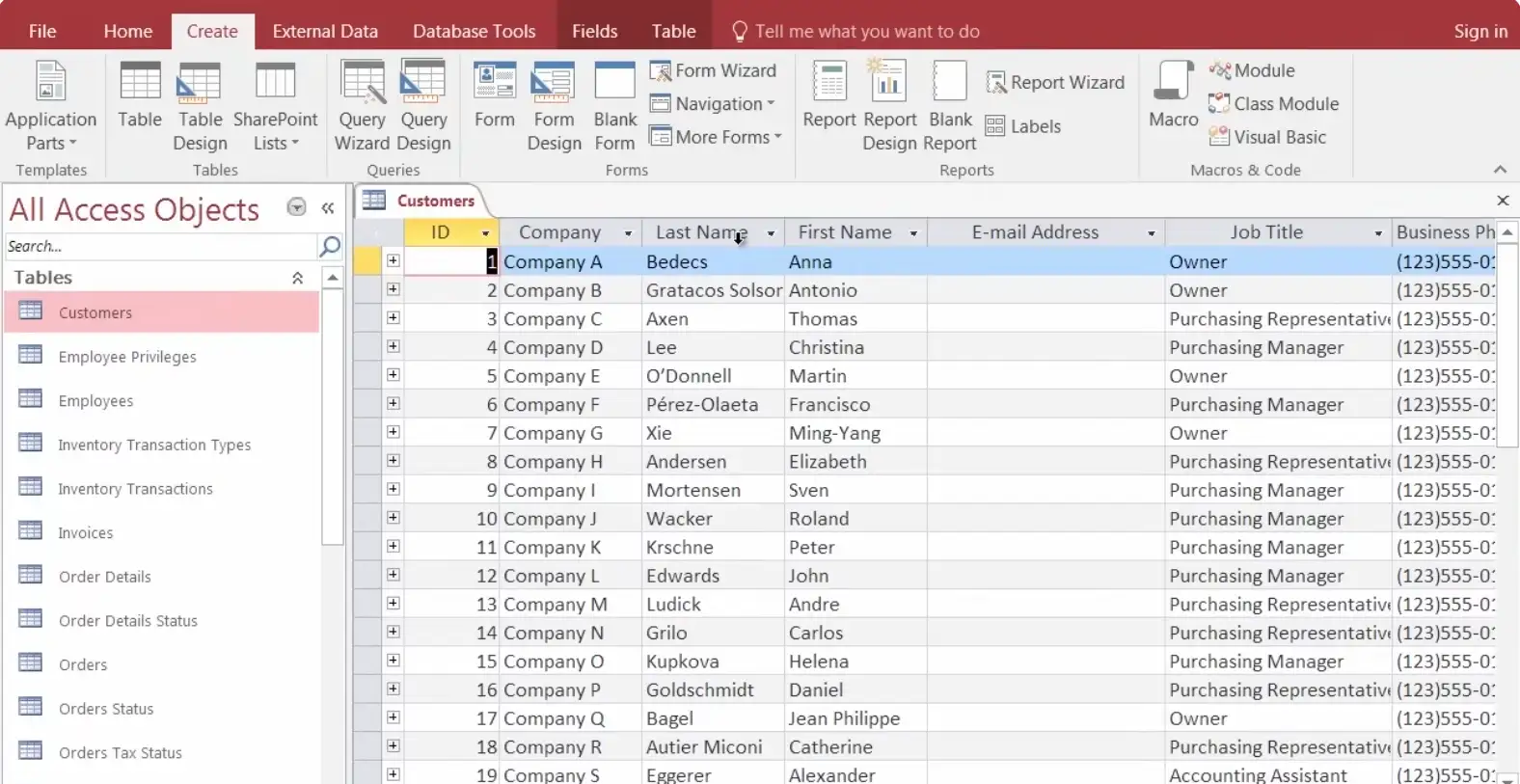
Task: Expand the plus box for Company E row
Action: pos(393,375)
